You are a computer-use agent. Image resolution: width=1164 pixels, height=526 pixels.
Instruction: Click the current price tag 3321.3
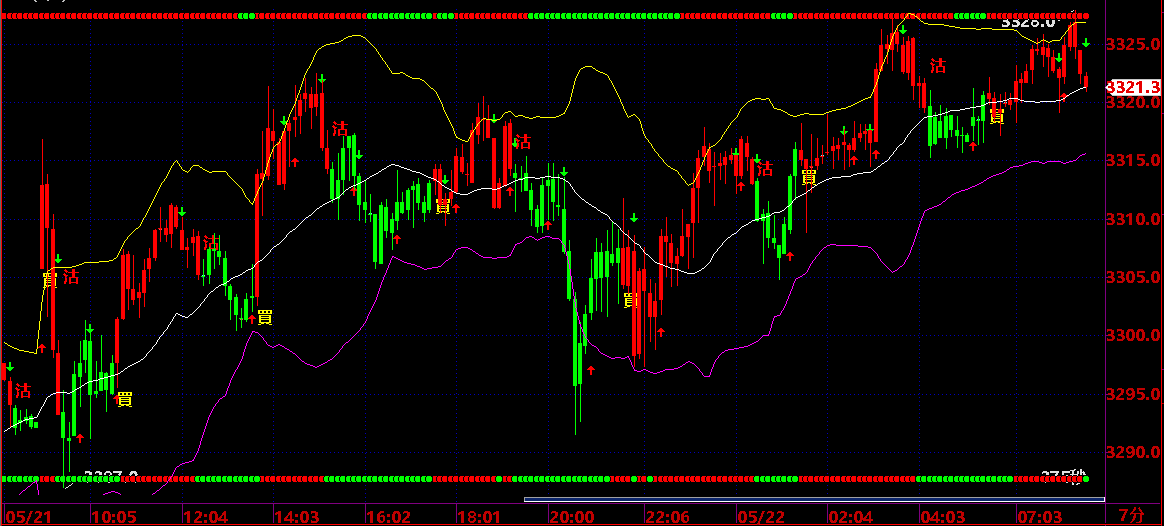point(1134,88)
